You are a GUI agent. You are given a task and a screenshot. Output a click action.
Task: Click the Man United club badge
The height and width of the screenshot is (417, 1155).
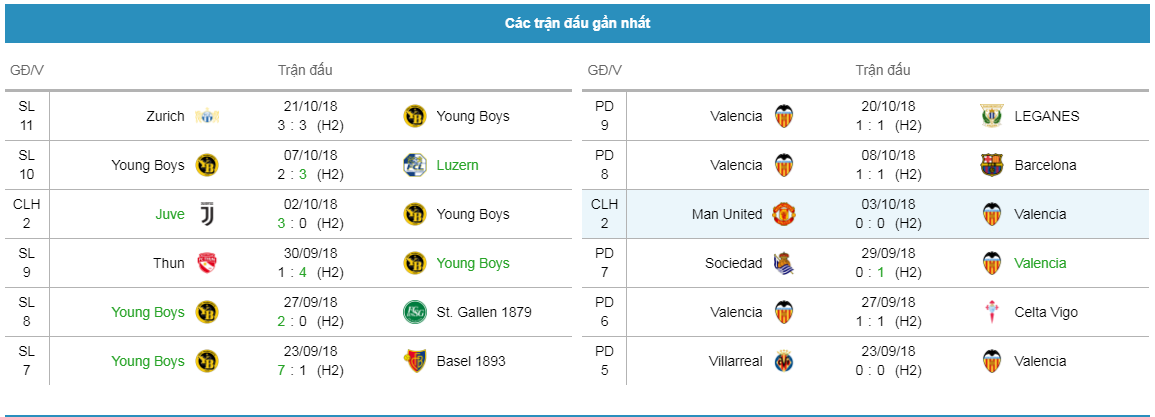click(784, 214)
